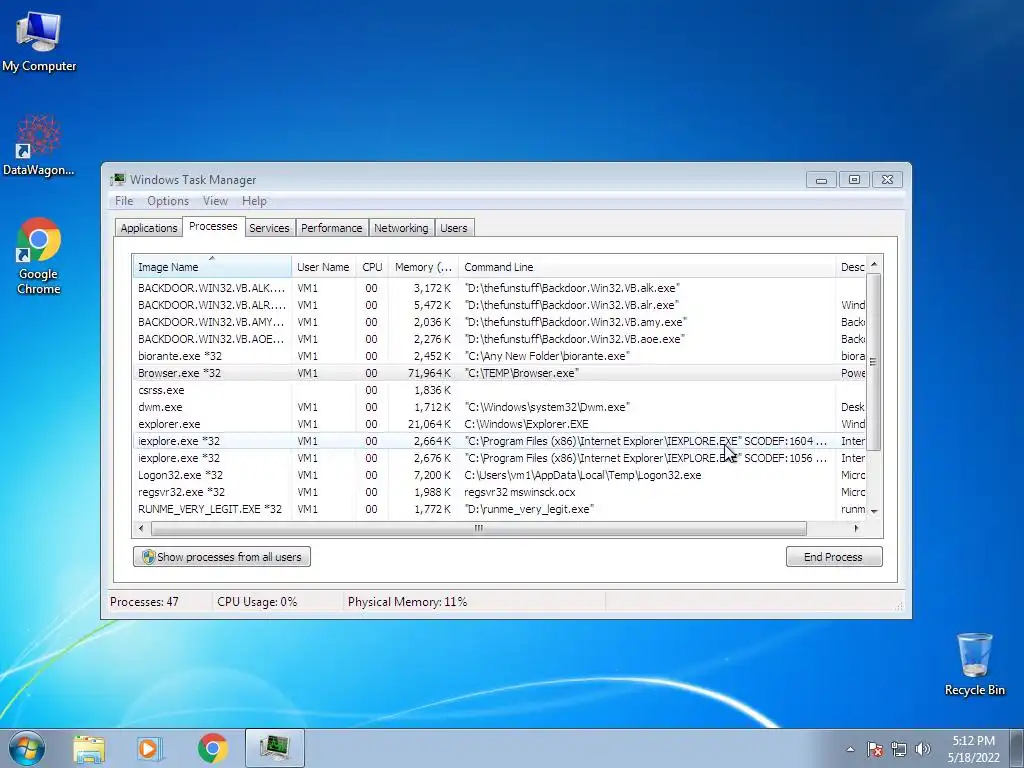The height and width of the screenshot is (768, 1024).
Task: Select BACKDOOR.WIN32.VB.AMY process row
Action: pos(499,321)
